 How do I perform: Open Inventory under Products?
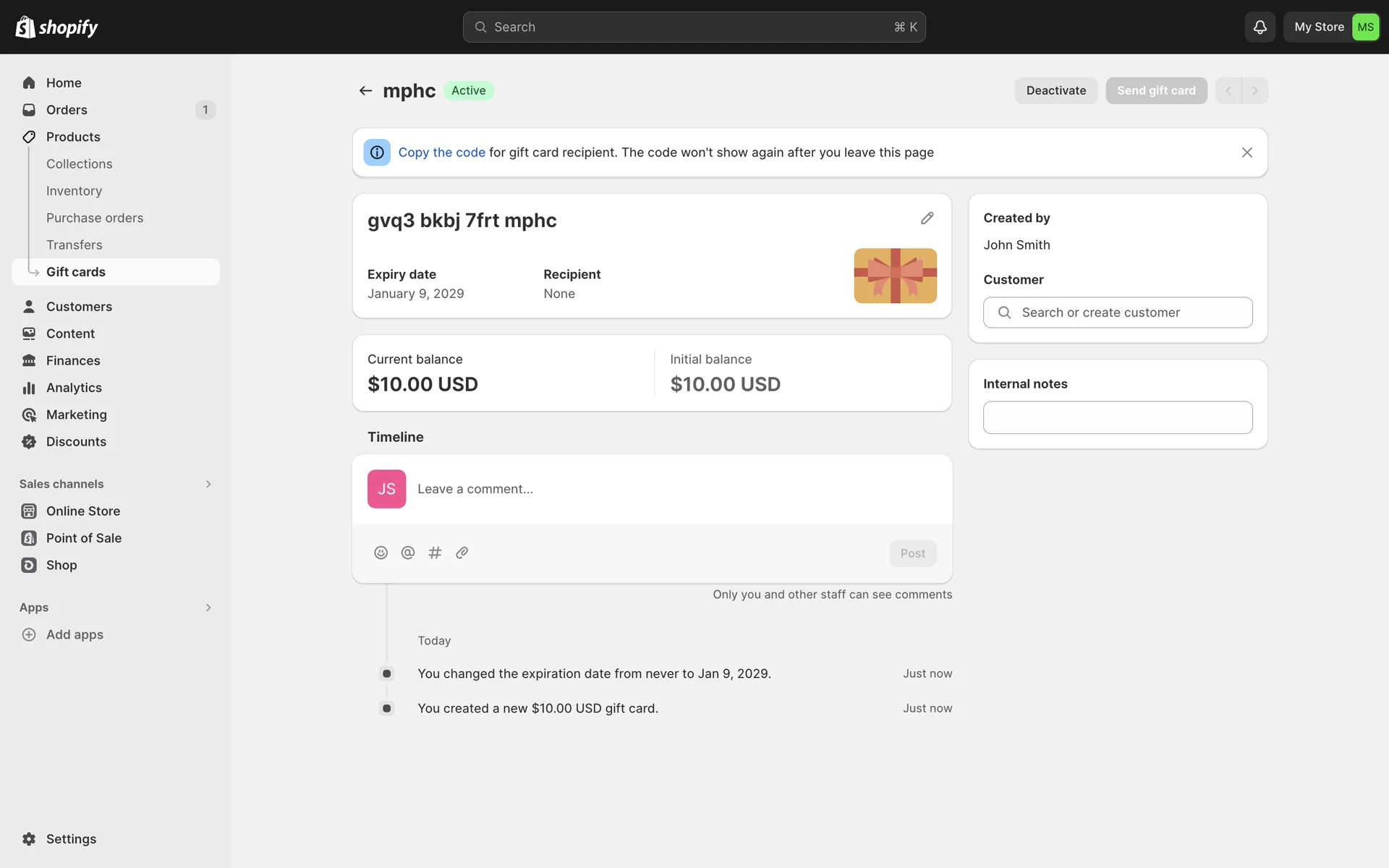click(74, 191)
